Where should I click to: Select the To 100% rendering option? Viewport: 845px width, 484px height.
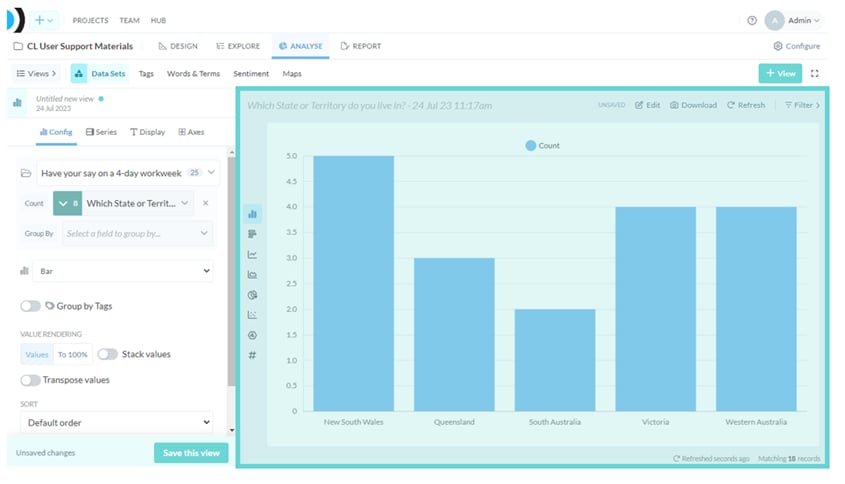[73, 355]
